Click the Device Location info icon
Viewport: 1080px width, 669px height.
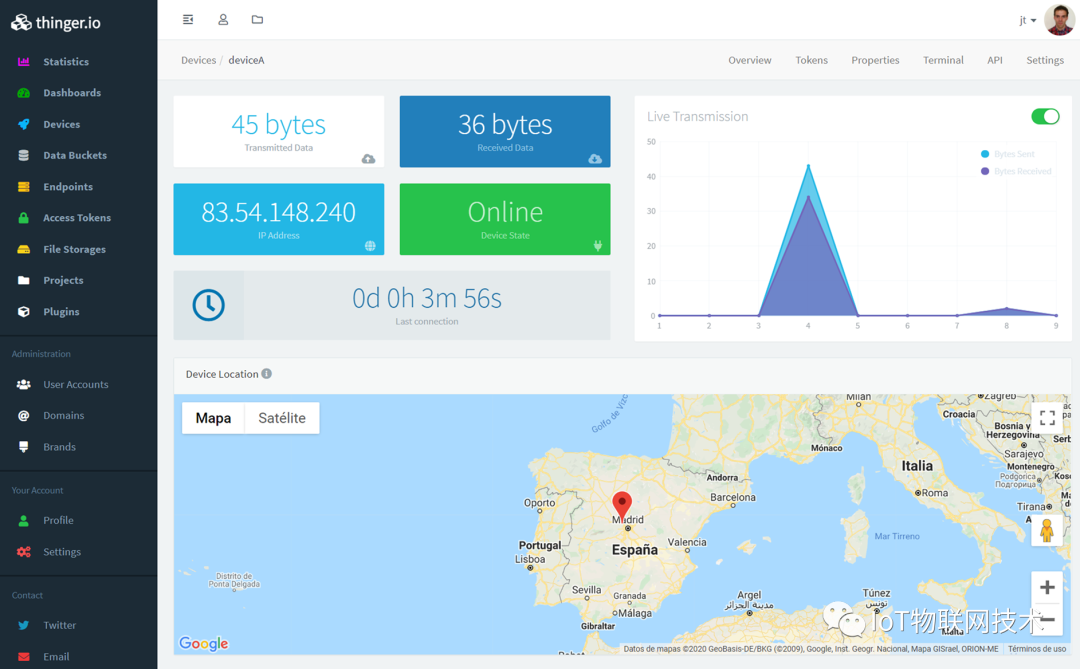[267, 373]
